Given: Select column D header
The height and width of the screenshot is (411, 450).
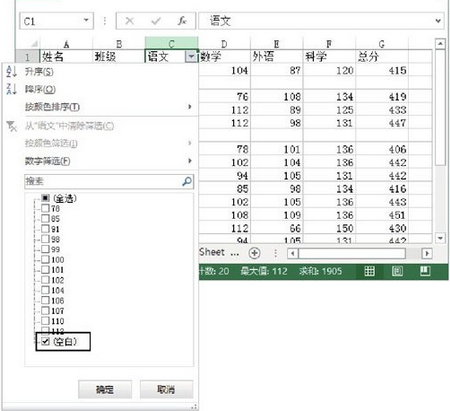Looking at the screenshot, I should [x=224, y=43].
